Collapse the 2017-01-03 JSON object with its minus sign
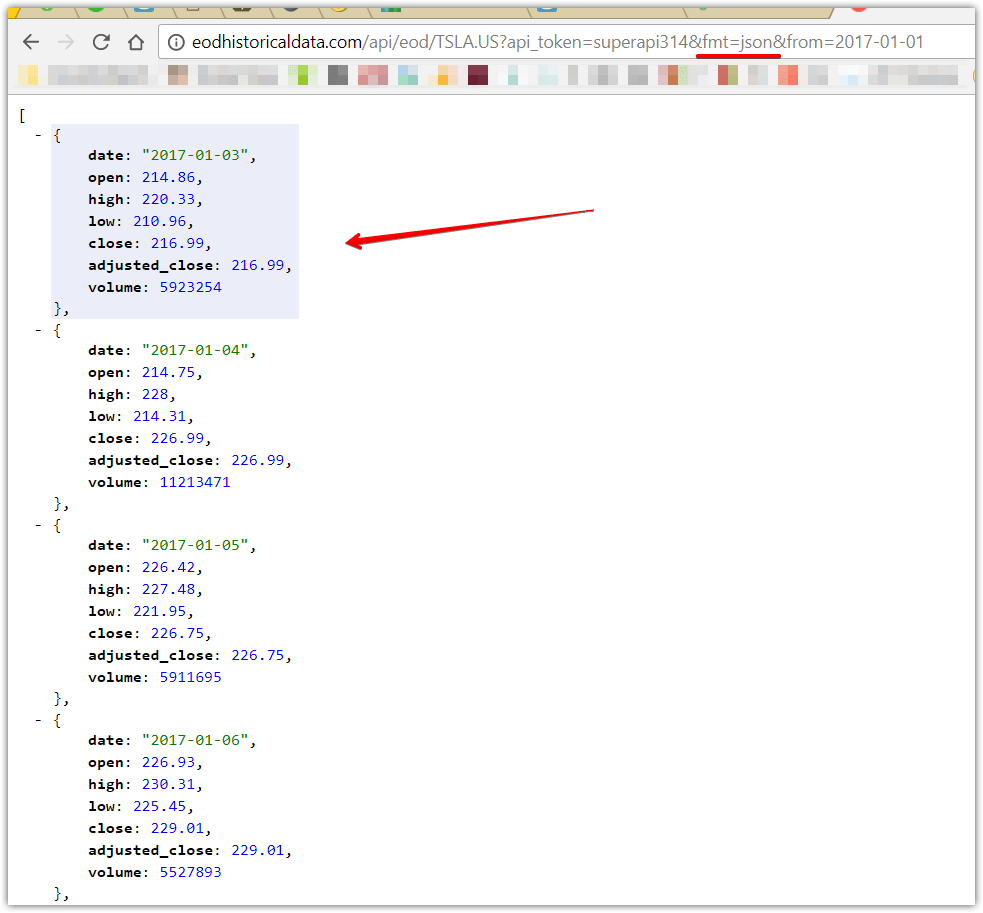This screenshot has width=983, height=913. click(38, 135)
